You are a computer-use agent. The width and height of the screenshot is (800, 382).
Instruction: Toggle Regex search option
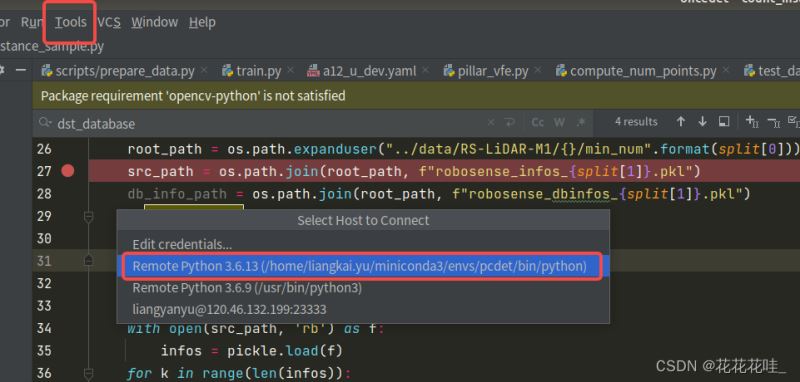(581, 122)
